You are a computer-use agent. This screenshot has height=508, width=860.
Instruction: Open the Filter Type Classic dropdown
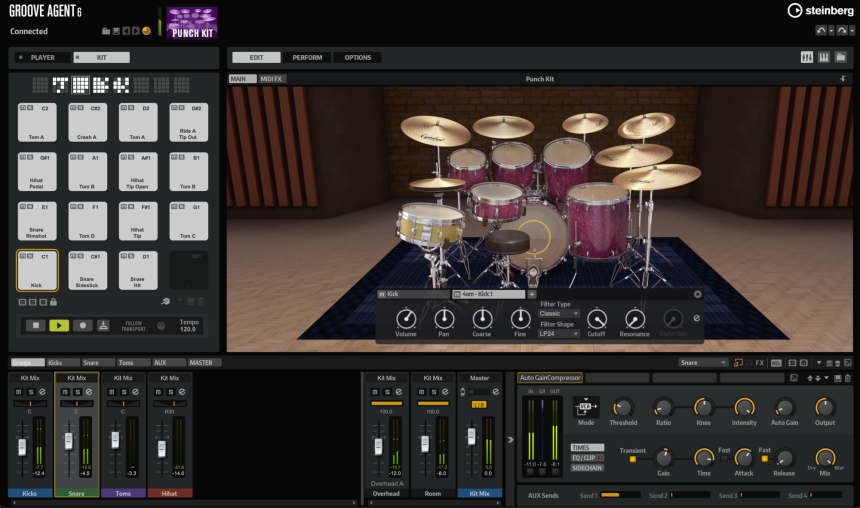tap(558, 313)
